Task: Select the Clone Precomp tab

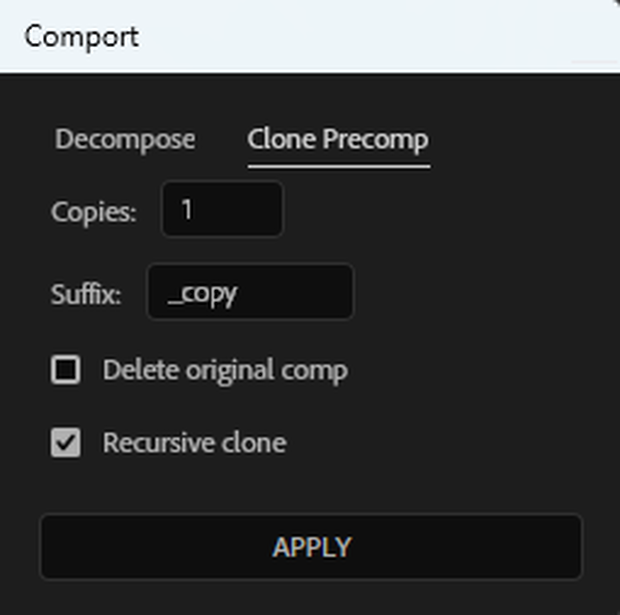Action: [x=338, y=140]
